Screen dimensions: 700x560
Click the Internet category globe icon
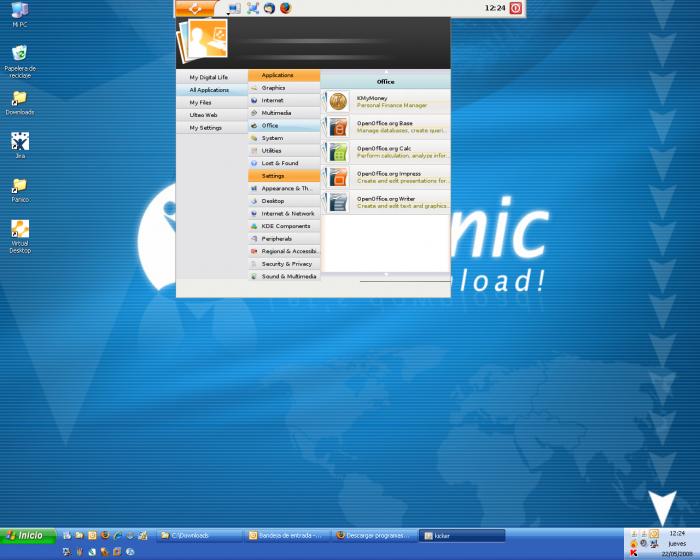click(254, 100)
